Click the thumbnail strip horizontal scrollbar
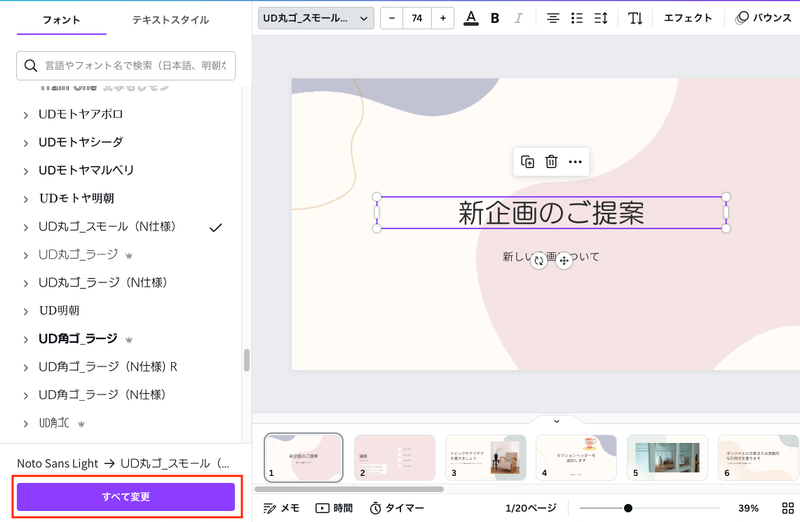The image size is (800, 522). click(349, 489)
